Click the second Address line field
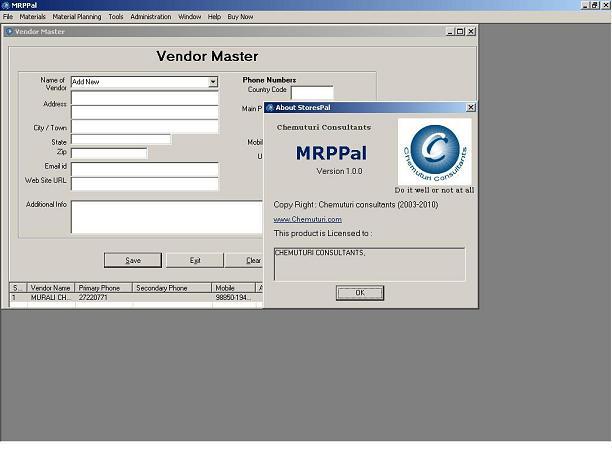Viewport: 612px width, 459px height. [x=144, y=112]
